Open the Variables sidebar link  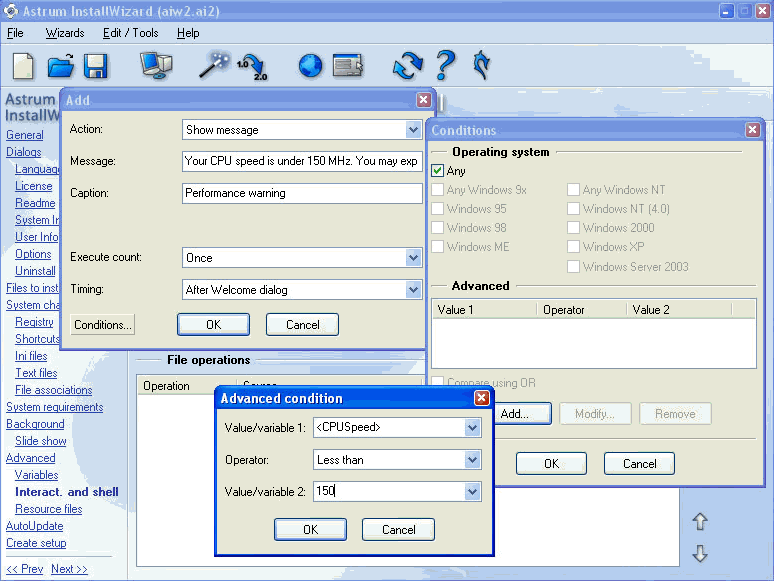37,475
